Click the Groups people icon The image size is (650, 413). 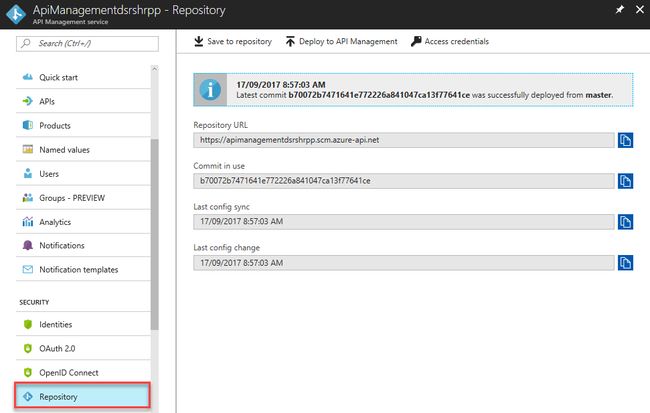pyautogui.click(x=28, y=198)
